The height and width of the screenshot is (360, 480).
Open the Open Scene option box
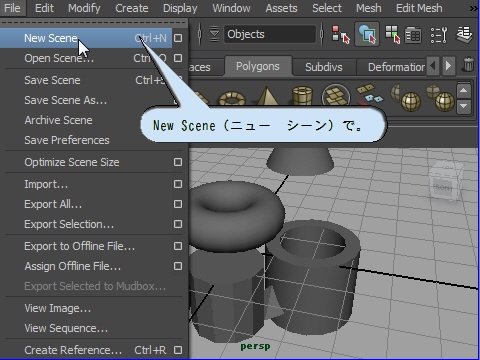(x=178, y=58)
